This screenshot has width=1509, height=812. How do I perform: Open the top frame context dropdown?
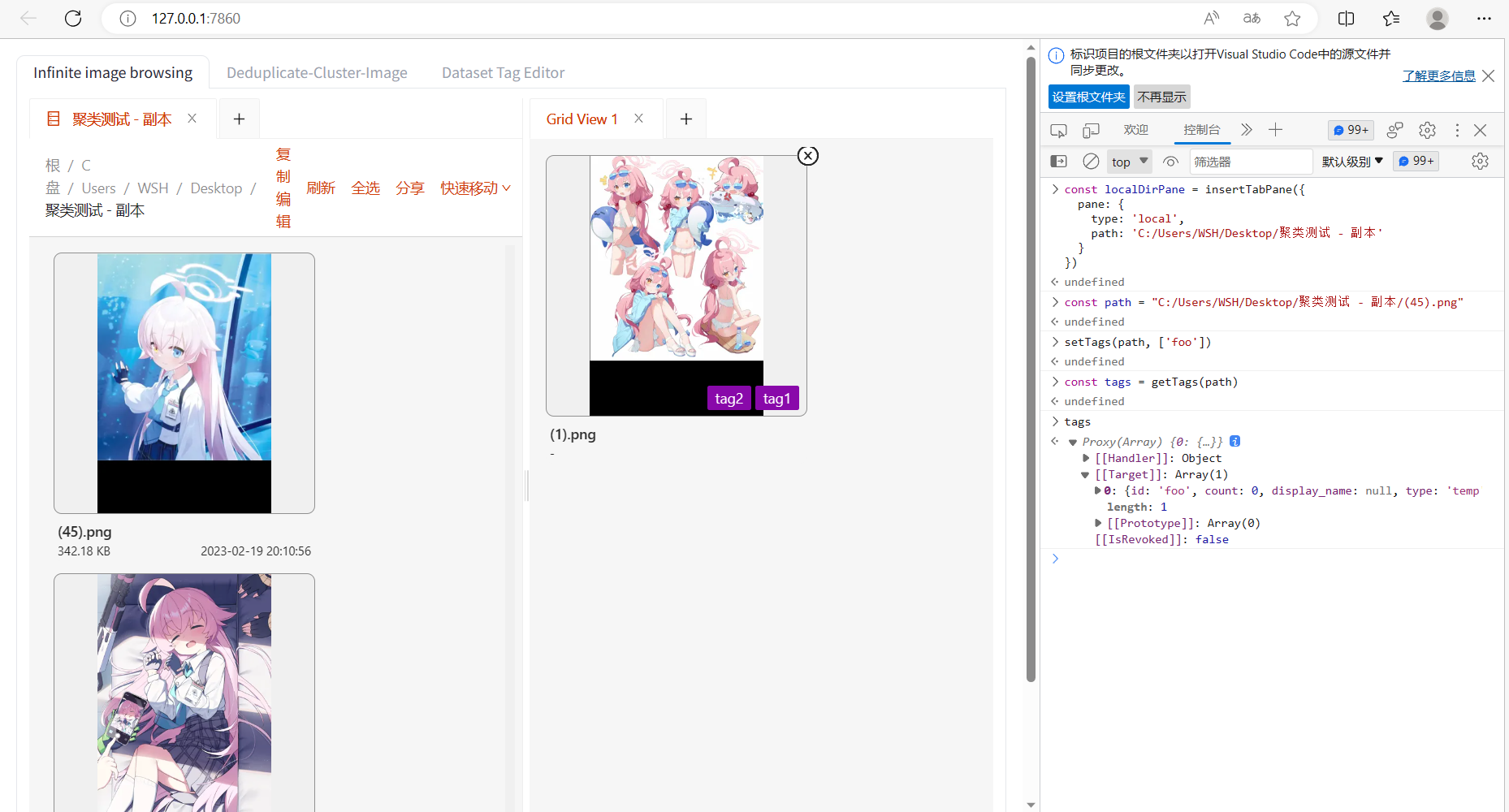1129,161
